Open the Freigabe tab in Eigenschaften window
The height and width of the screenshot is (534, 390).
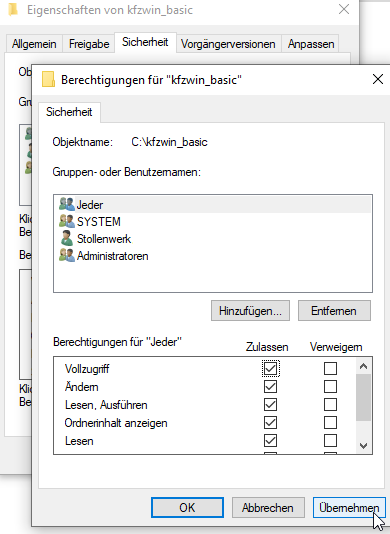89,44
